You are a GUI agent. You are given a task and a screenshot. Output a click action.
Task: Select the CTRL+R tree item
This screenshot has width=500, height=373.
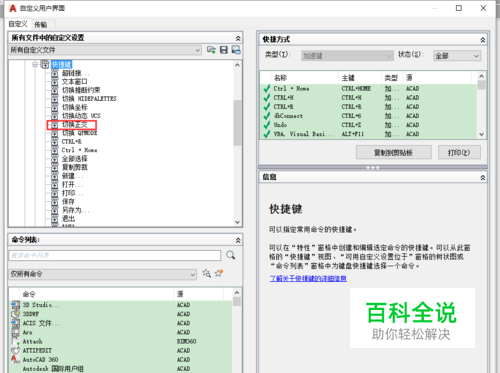(x=71, y=142)
